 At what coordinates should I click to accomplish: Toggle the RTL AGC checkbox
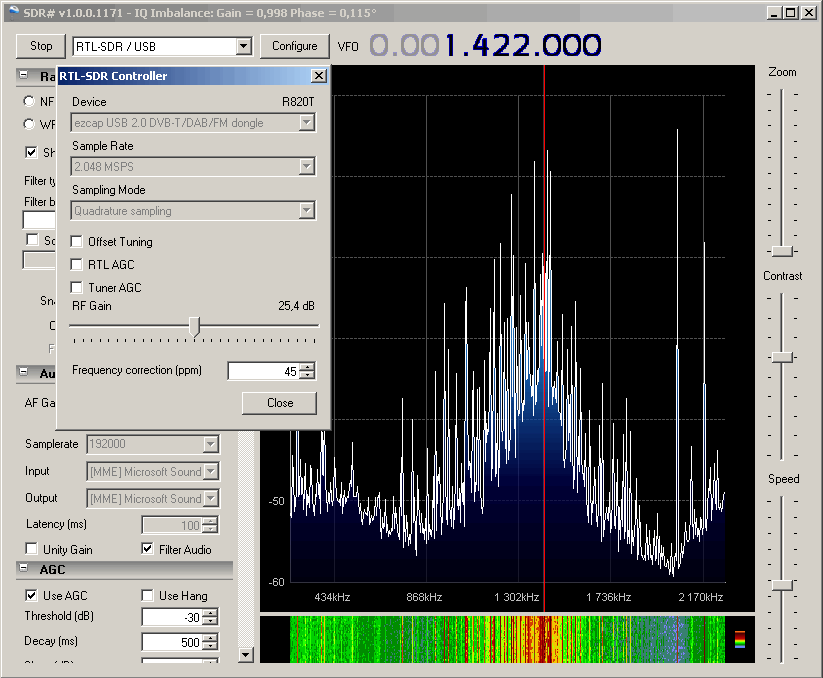(x=78, y=265)
